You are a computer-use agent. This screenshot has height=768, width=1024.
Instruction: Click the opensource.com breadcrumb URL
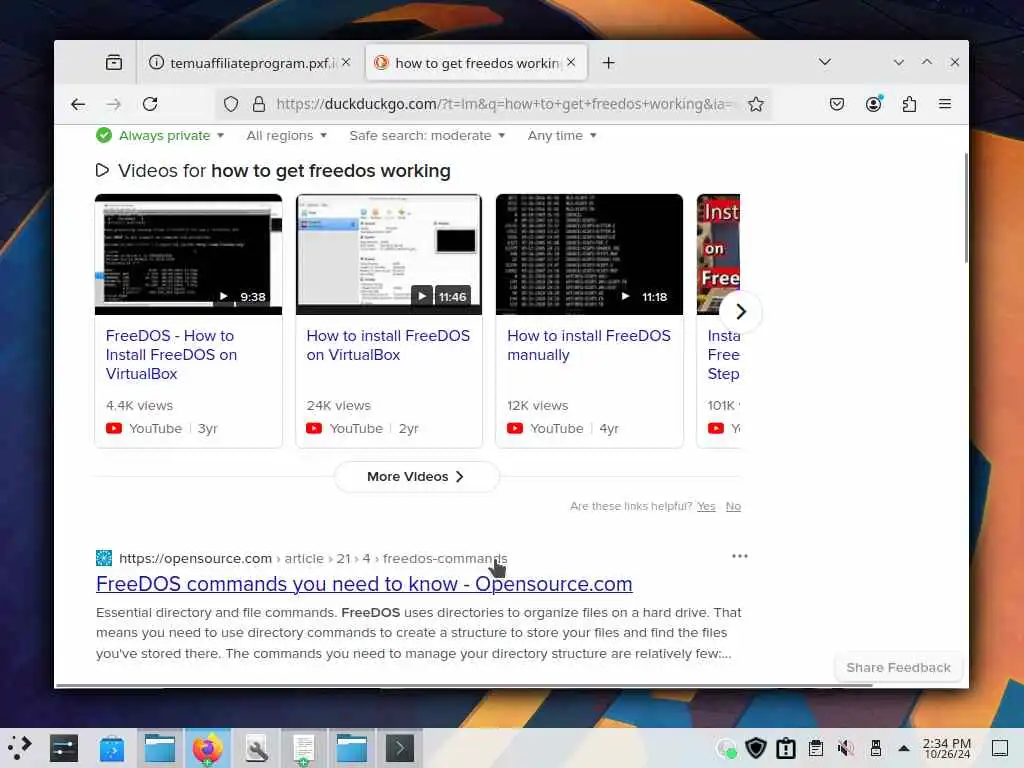313,558
